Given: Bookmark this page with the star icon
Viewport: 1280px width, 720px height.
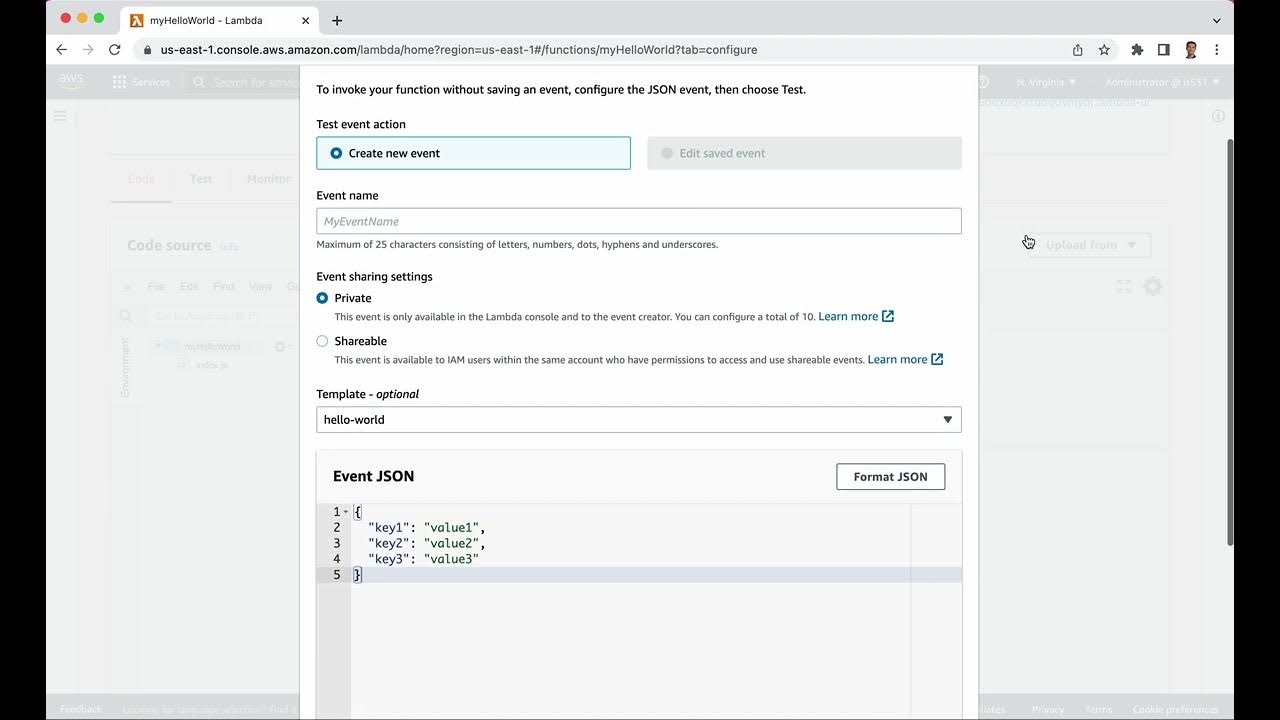Looking at the screenshot, I should [x=1104, y=50].
